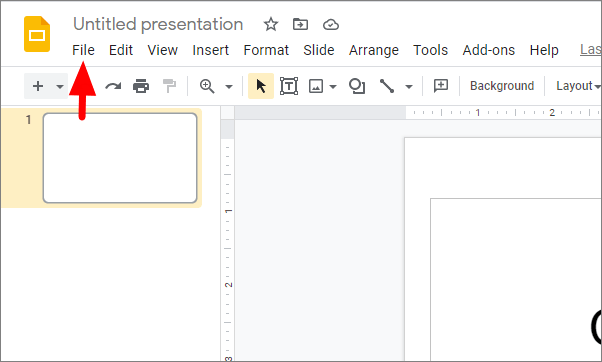Click the Print icon
This screenshot has height=362, width=602.
pos(141,86)
